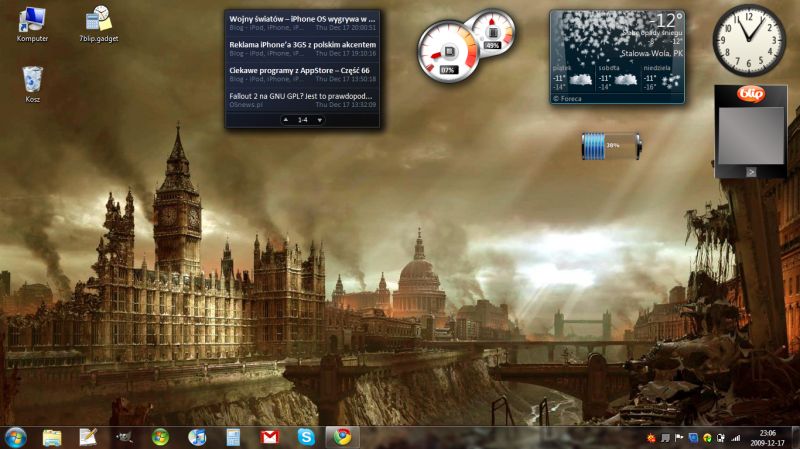The height and width of the screenshot is (449, 800).
Task: Click the battery power tray icon
Action: [x=721, y=438]
